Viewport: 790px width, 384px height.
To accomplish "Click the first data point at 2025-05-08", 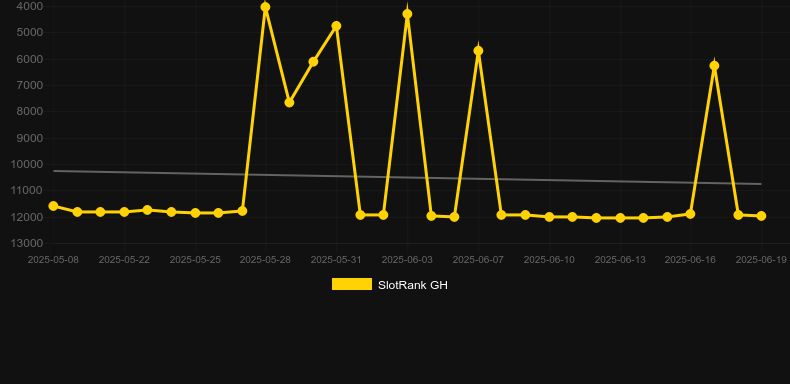I will click(x=53, y=206).
